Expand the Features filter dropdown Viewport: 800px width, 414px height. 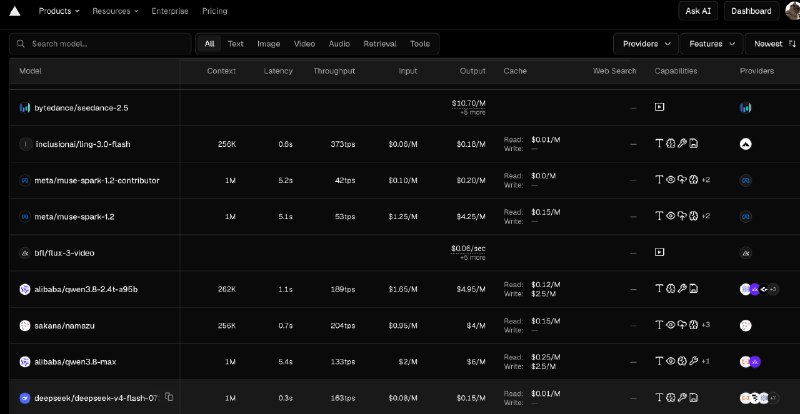click(712, 44)
